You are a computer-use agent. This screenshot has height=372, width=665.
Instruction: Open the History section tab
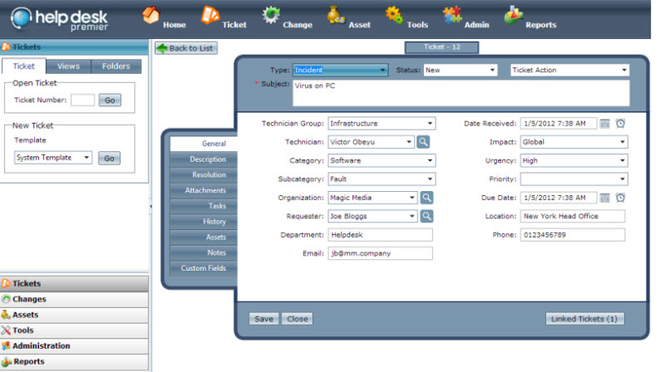click(204, 221)
